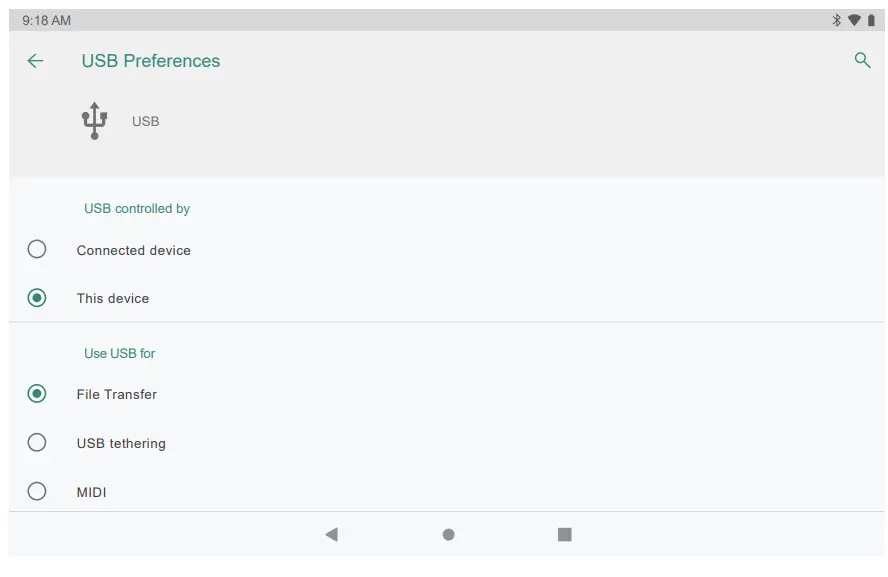Tap the 9:18 AM clock
Image resolution: width=888 pixels, height=577 pixels.
pyautogui.click(x=46, y=20)
